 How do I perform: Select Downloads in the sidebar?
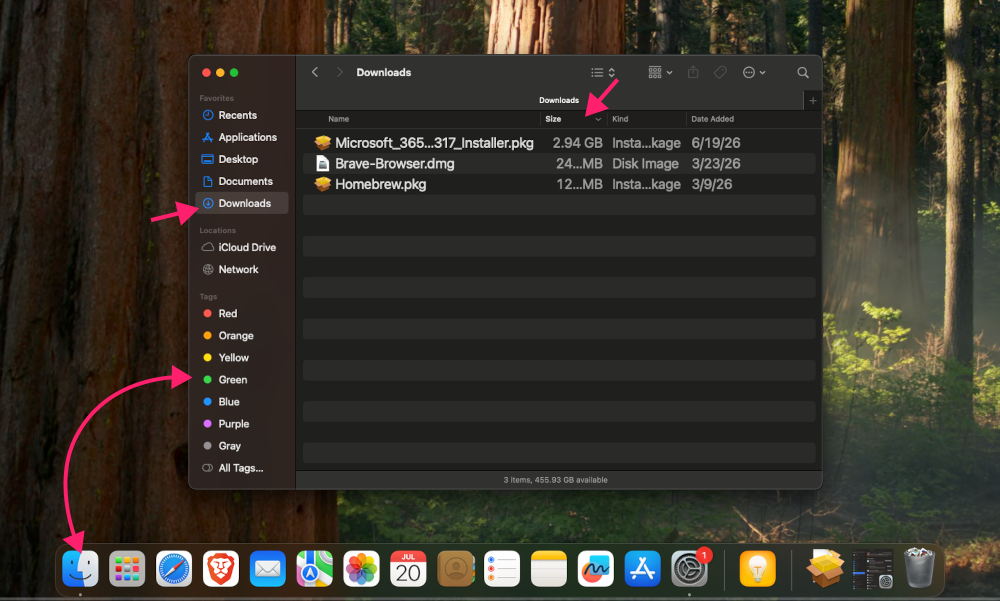click(x=242, y=203)
